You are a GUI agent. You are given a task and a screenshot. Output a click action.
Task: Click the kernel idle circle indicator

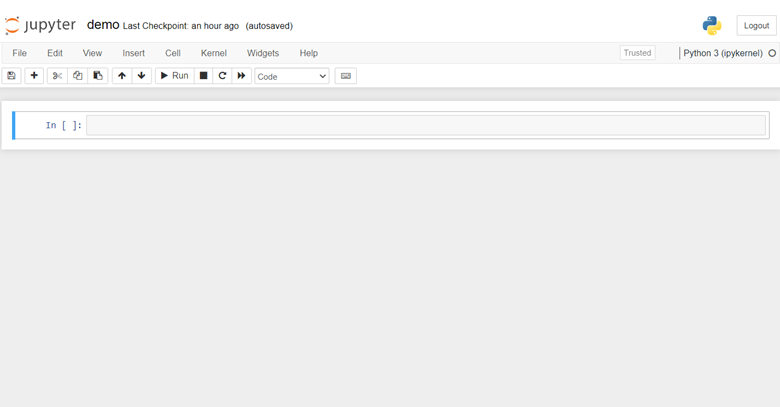pos(772,53)
